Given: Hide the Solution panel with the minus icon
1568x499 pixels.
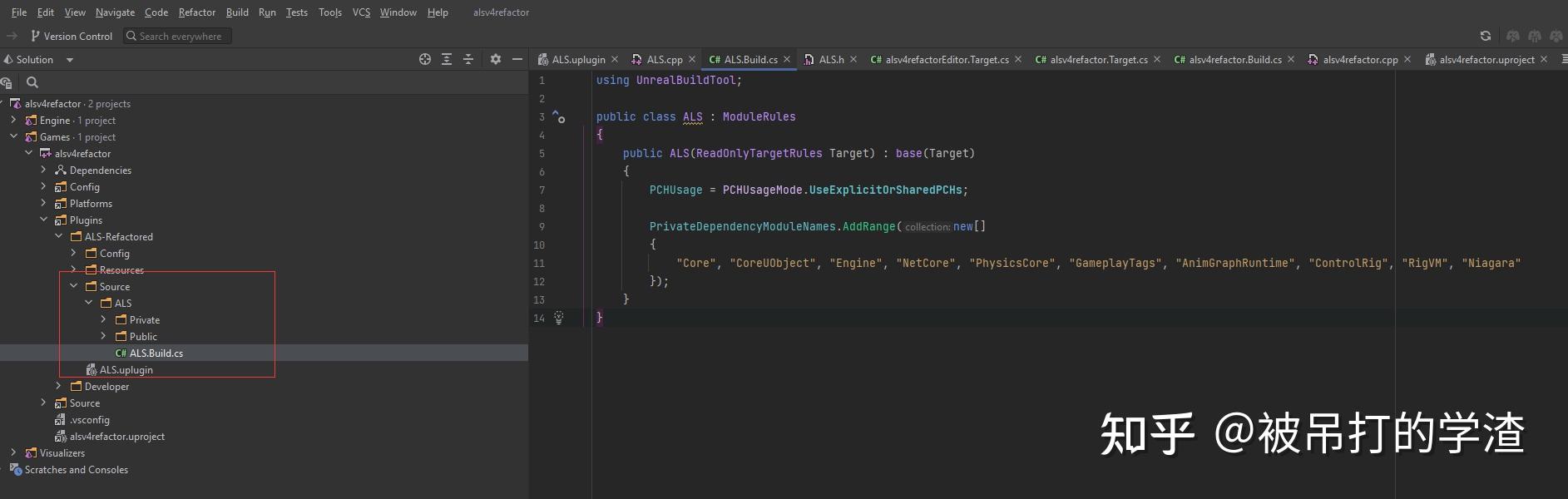Looking at the screenshot, I should pos(517,59).
